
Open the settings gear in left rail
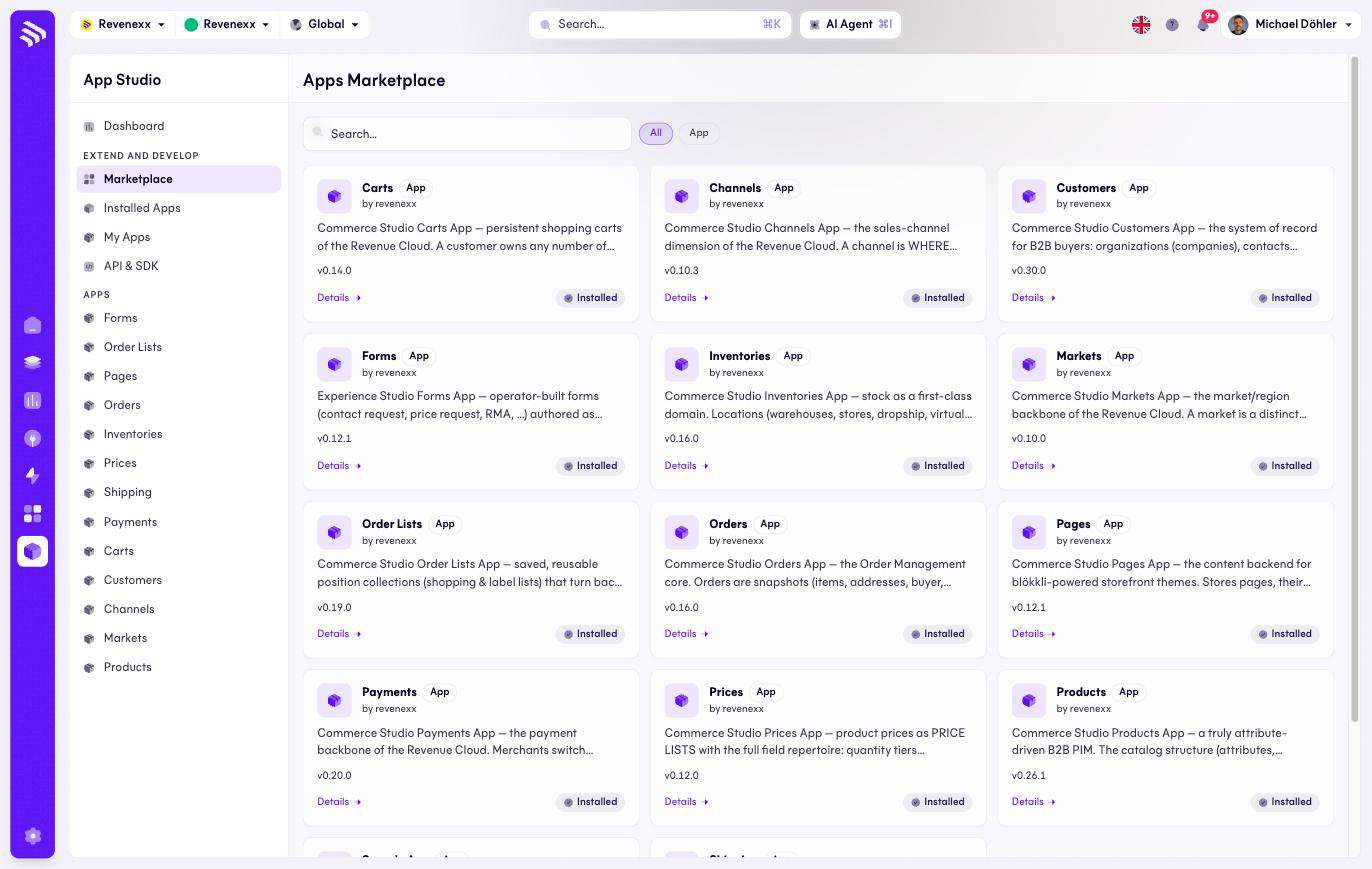point(32,836)
